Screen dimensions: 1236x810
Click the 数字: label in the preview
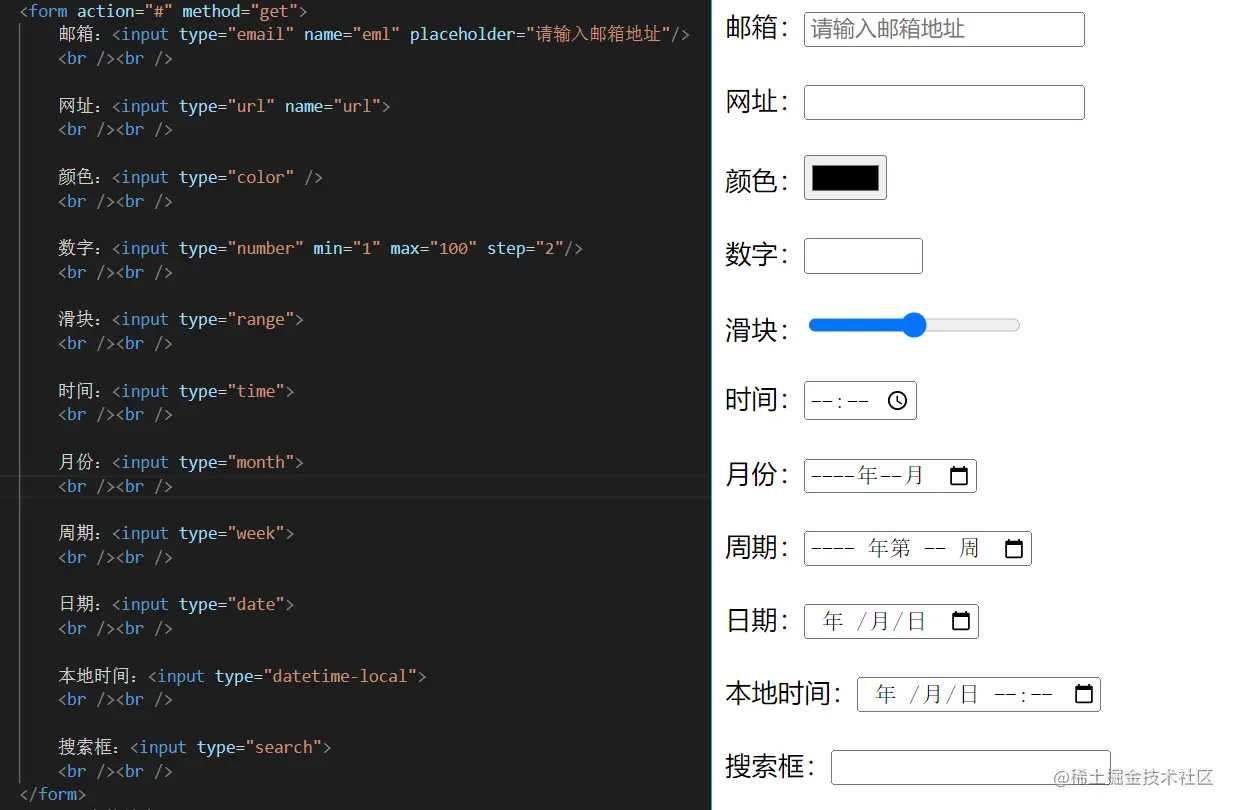(x=758, y=255)
